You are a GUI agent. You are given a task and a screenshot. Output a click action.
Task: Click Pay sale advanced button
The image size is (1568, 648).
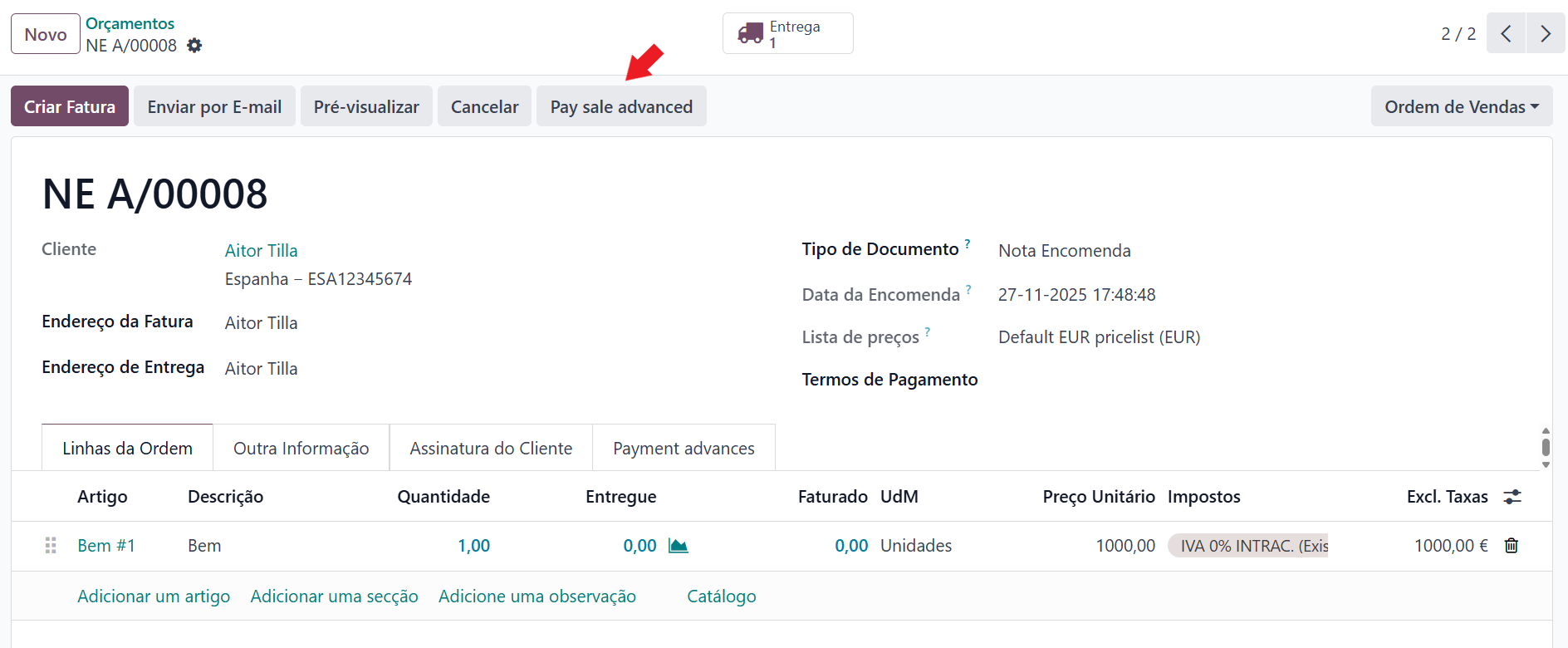621,106
